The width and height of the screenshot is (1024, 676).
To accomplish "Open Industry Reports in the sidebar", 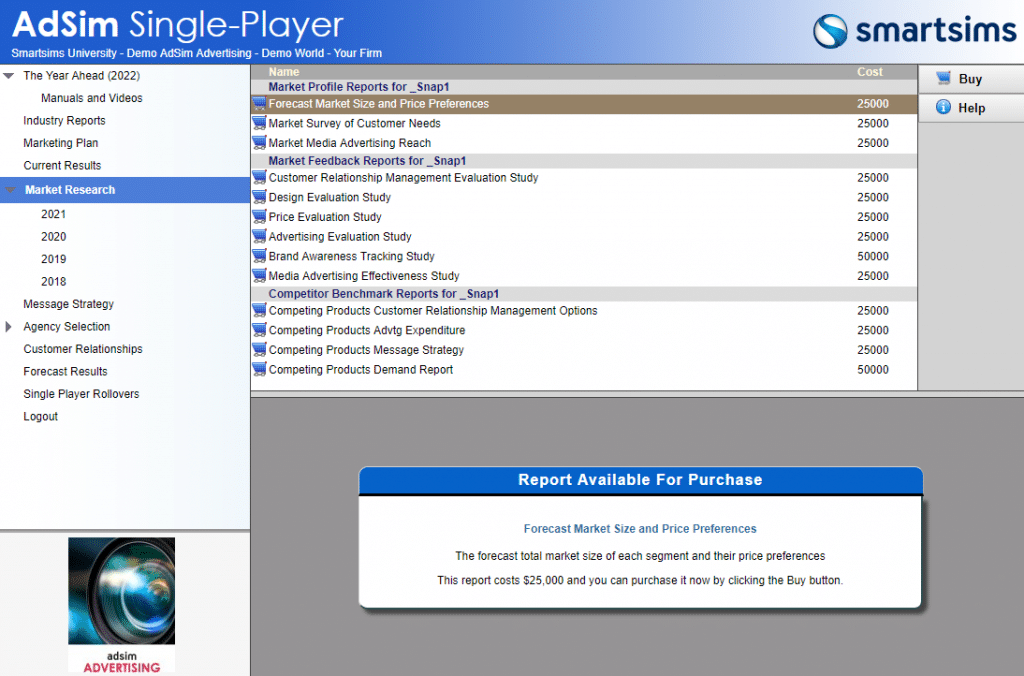I will coord(64,121).
